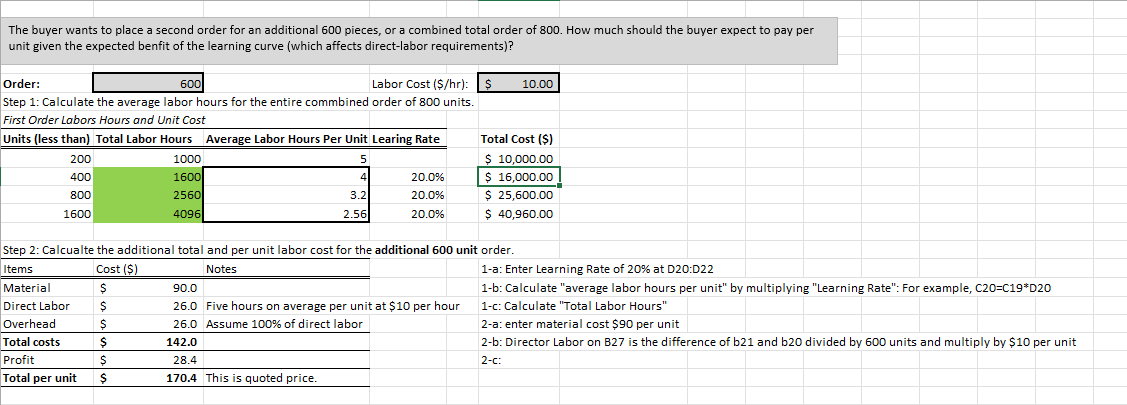Click the 'Total Labor Hours' column header
Image resolution: width=1127 pixels, height=405 pixels.
pyautogui.click(x=144, y=139)
